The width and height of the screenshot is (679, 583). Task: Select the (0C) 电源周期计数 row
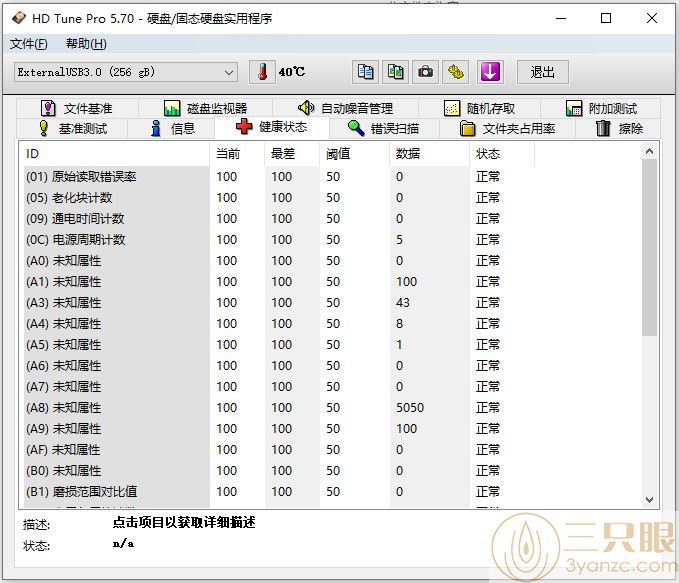[277, 240]
